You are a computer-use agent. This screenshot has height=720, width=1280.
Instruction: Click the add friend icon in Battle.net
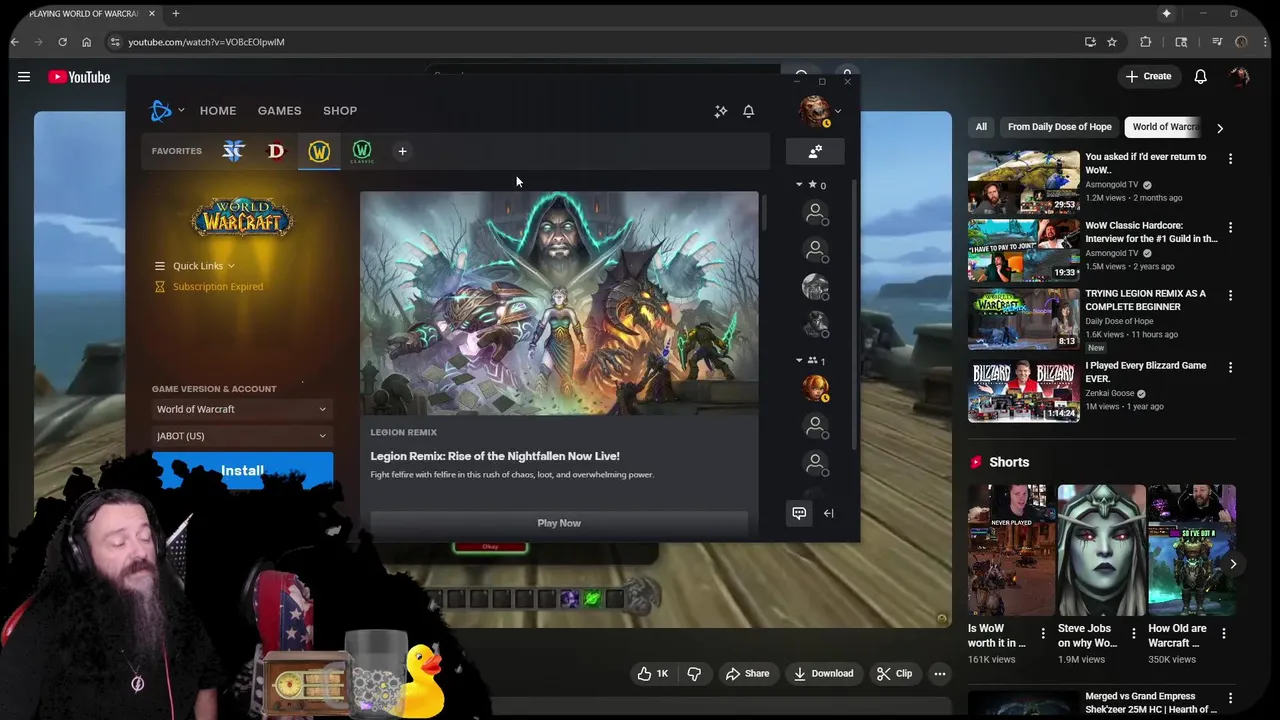point(815,151)
